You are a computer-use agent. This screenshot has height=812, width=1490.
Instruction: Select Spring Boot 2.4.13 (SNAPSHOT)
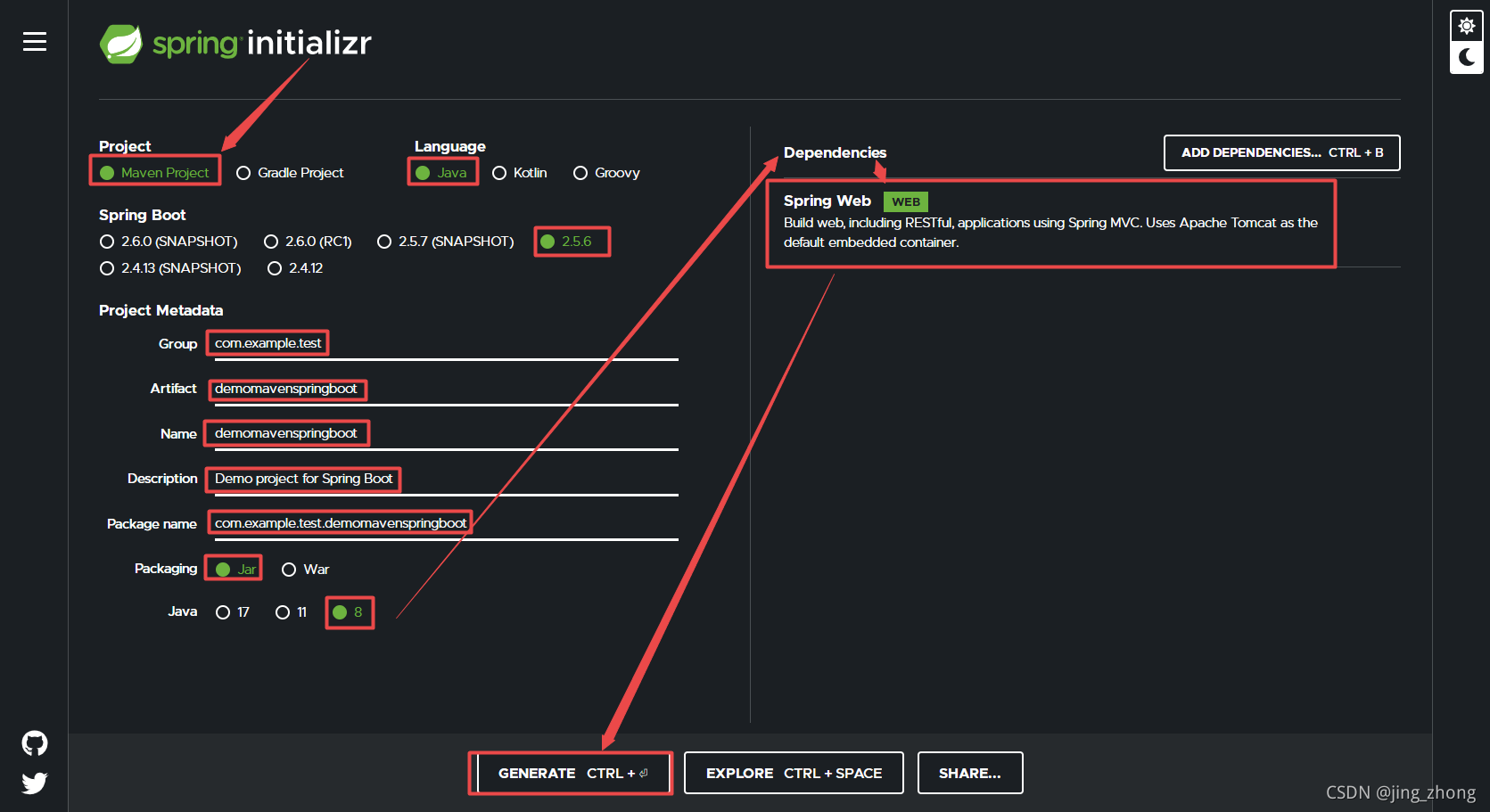(170, 268)
